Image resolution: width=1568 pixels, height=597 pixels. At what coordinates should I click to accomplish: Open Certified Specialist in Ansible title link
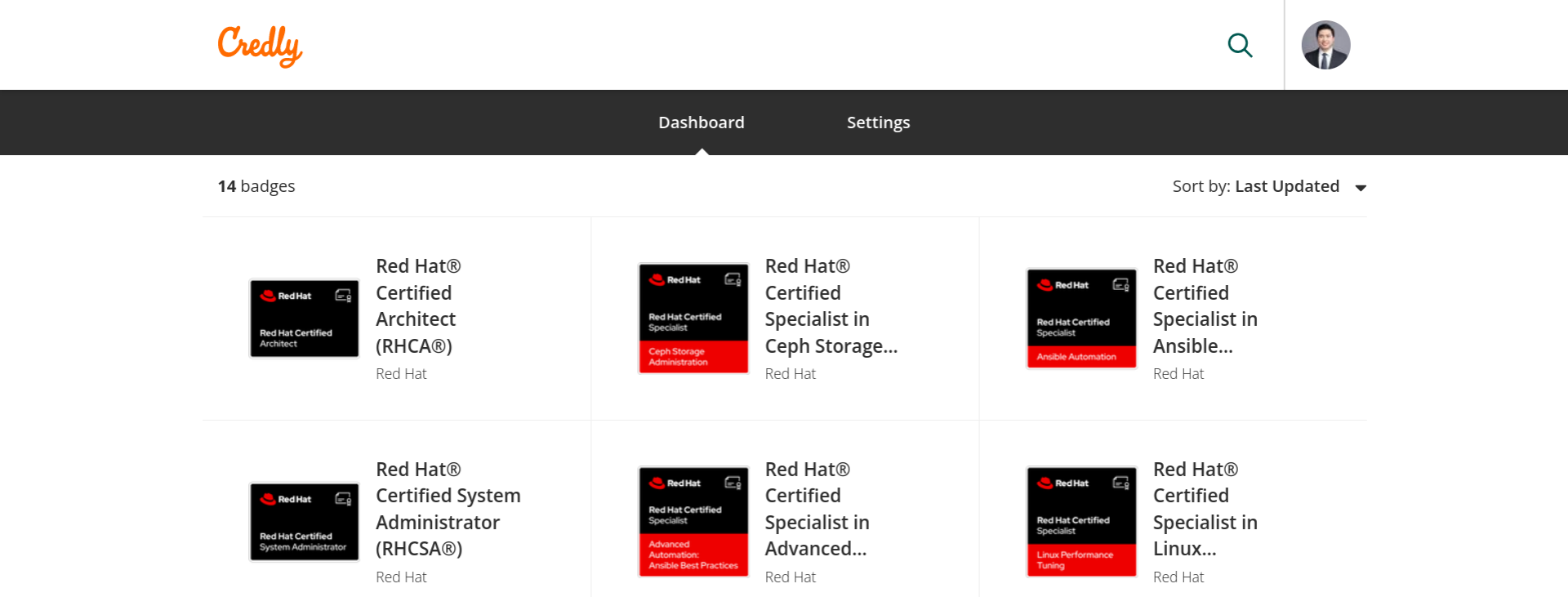pos(1205,306)
